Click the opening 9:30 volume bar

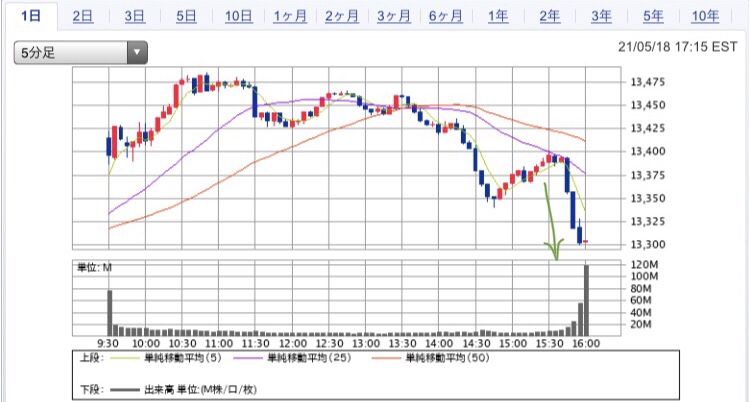coord(110,313)
